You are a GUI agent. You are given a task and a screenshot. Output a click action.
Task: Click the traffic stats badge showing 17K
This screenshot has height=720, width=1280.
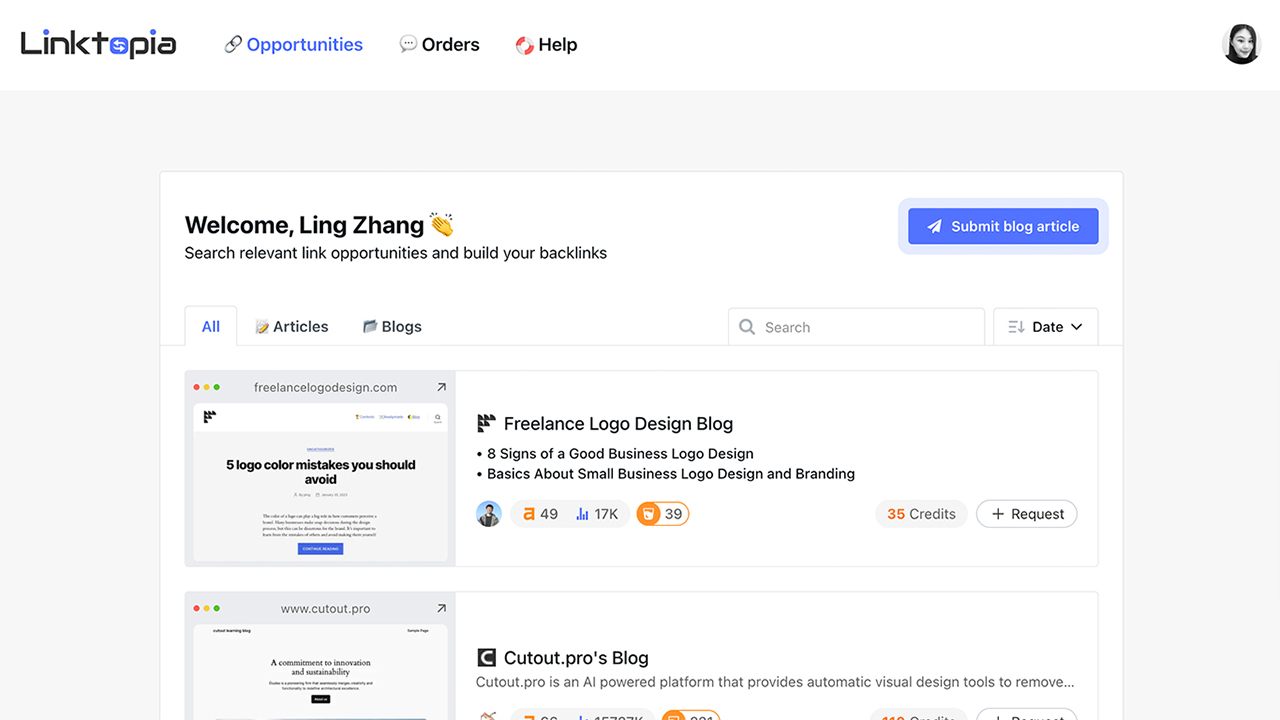click(x=597, y=514)
